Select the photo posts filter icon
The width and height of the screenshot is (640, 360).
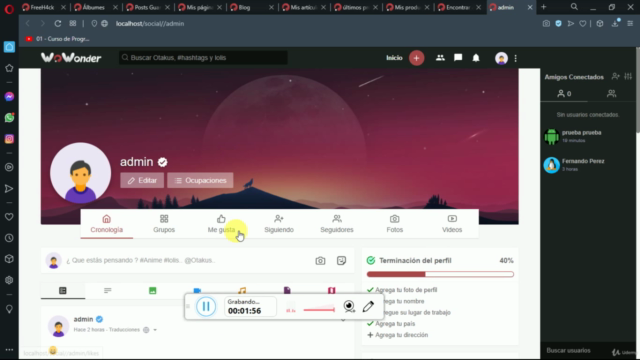[152, 291]
